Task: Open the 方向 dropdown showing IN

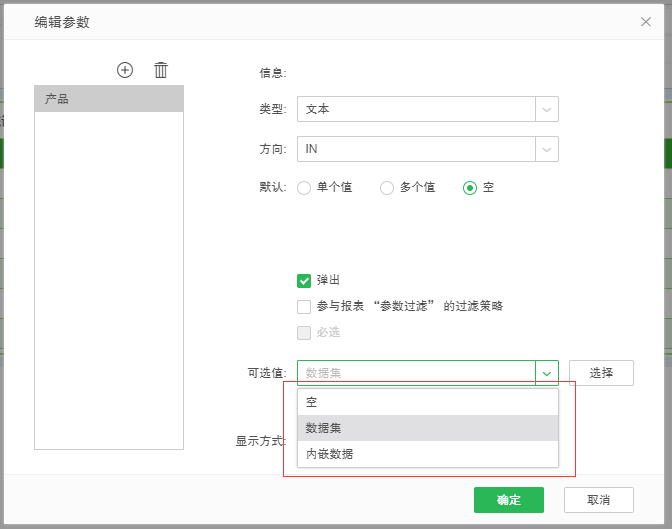Action: point(427,149)
